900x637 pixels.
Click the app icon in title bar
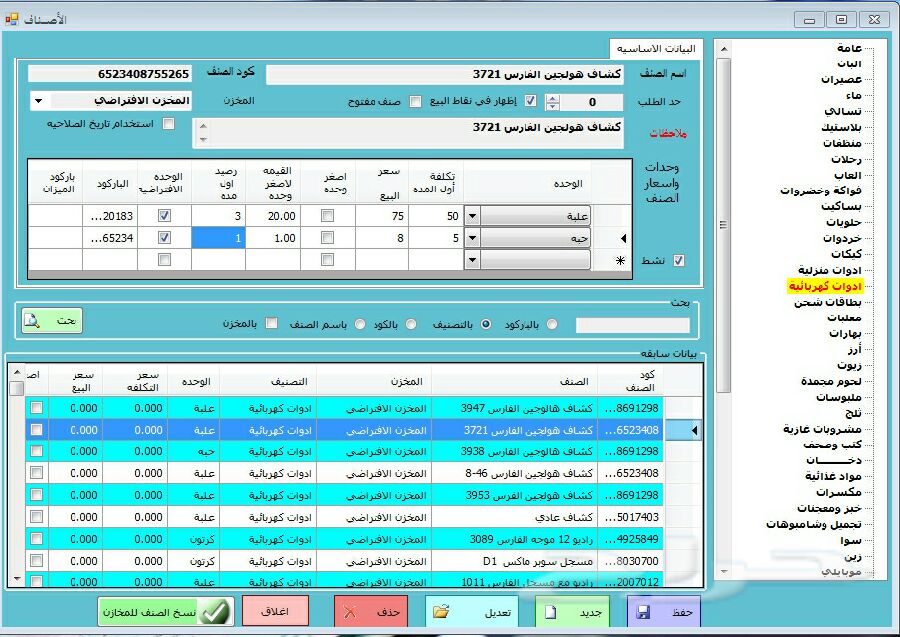11,20
